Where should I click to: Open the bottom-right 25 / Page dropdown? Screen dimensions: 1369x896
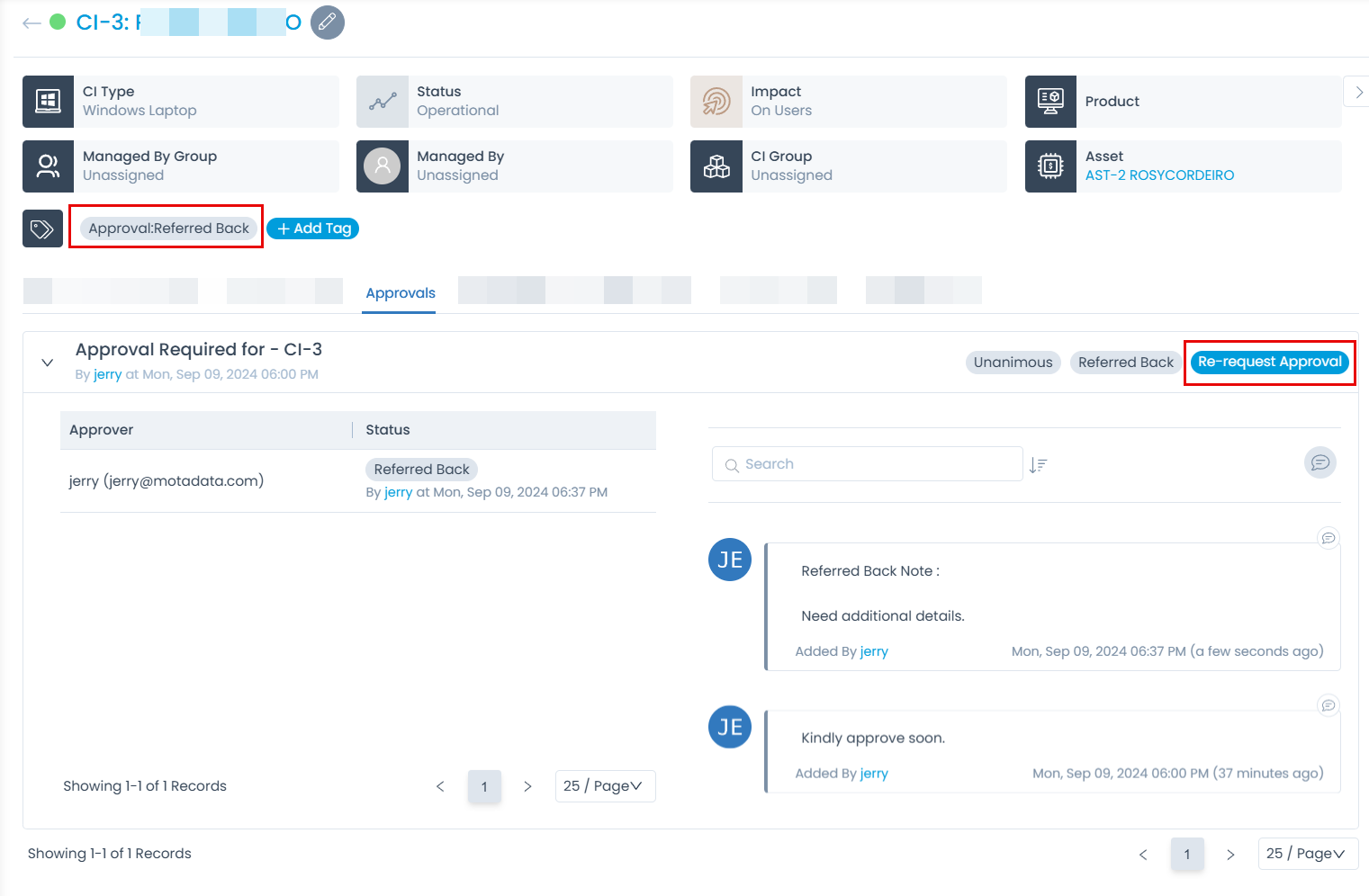1307,854
